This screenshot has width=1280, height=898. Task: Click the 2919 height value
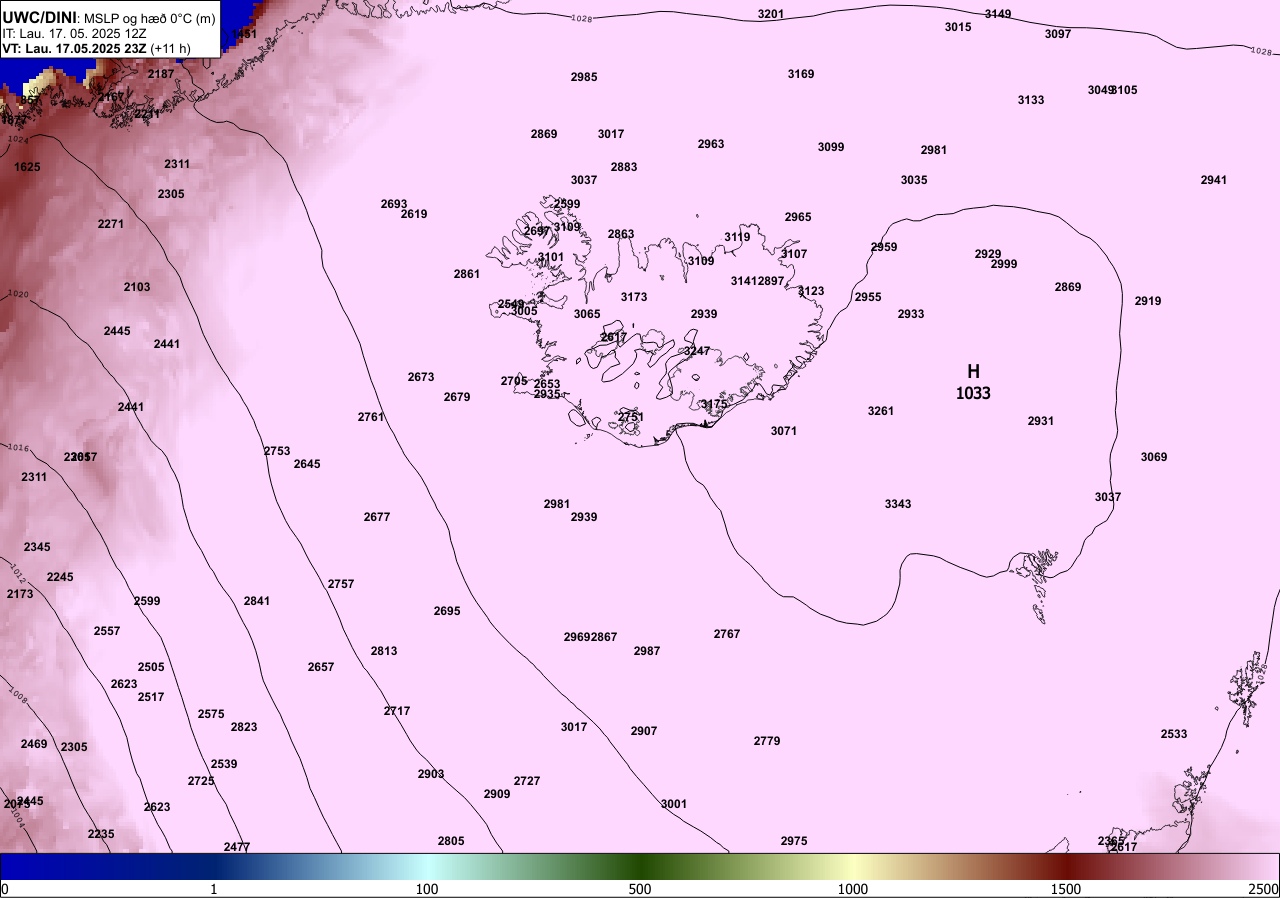click(1148, 301)
